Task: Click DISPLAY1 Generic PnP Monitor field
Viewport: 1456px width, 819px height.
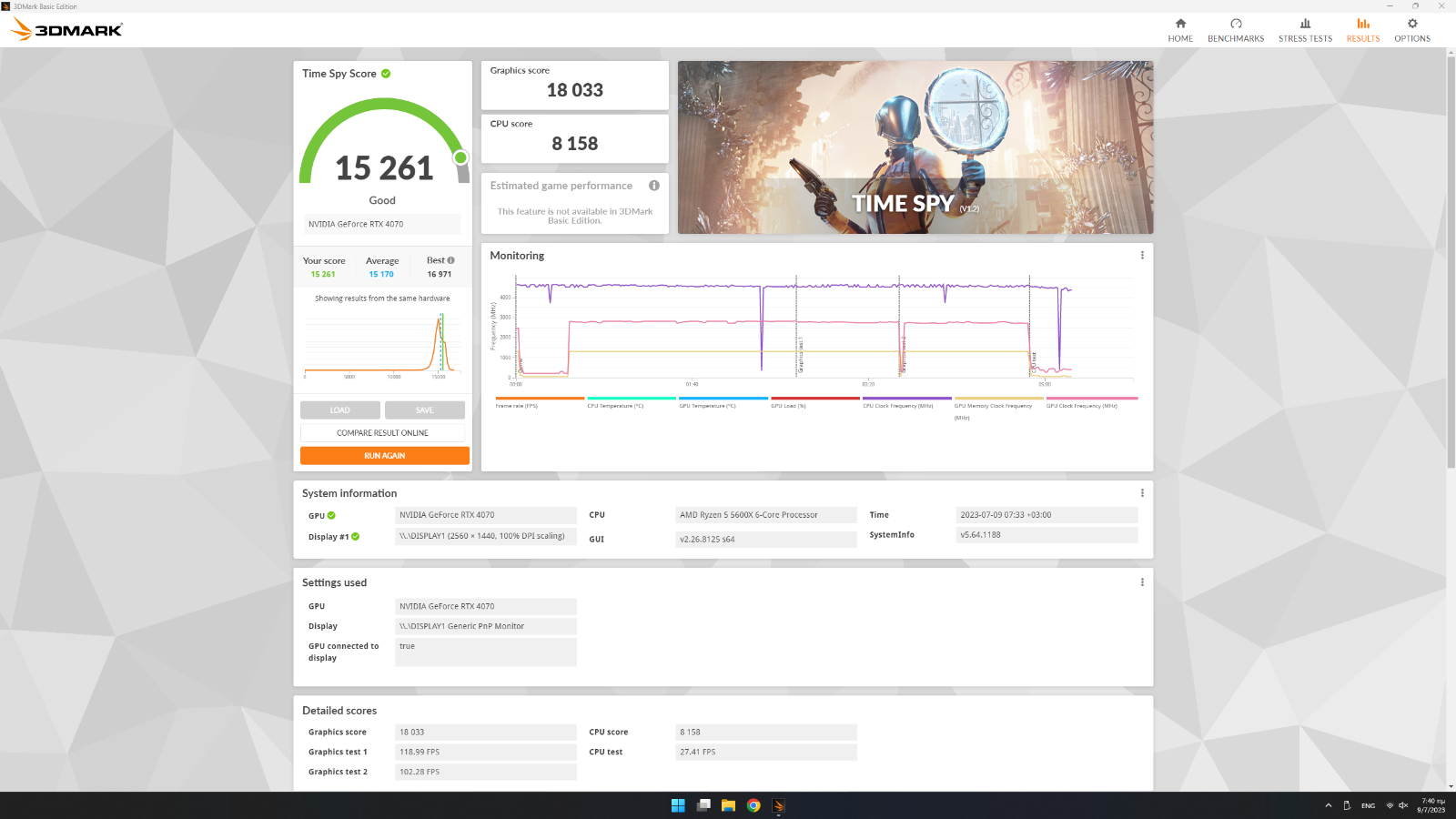Action: (486, 626)
